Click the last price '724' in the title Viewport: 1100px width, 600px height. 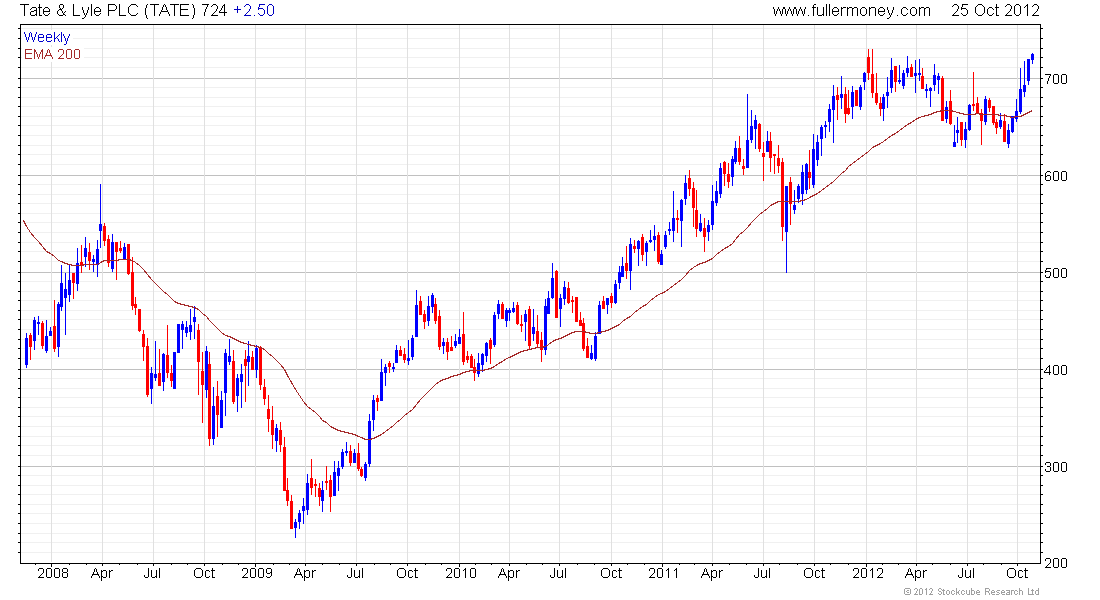pyautogui.click(x=214, y=11)
